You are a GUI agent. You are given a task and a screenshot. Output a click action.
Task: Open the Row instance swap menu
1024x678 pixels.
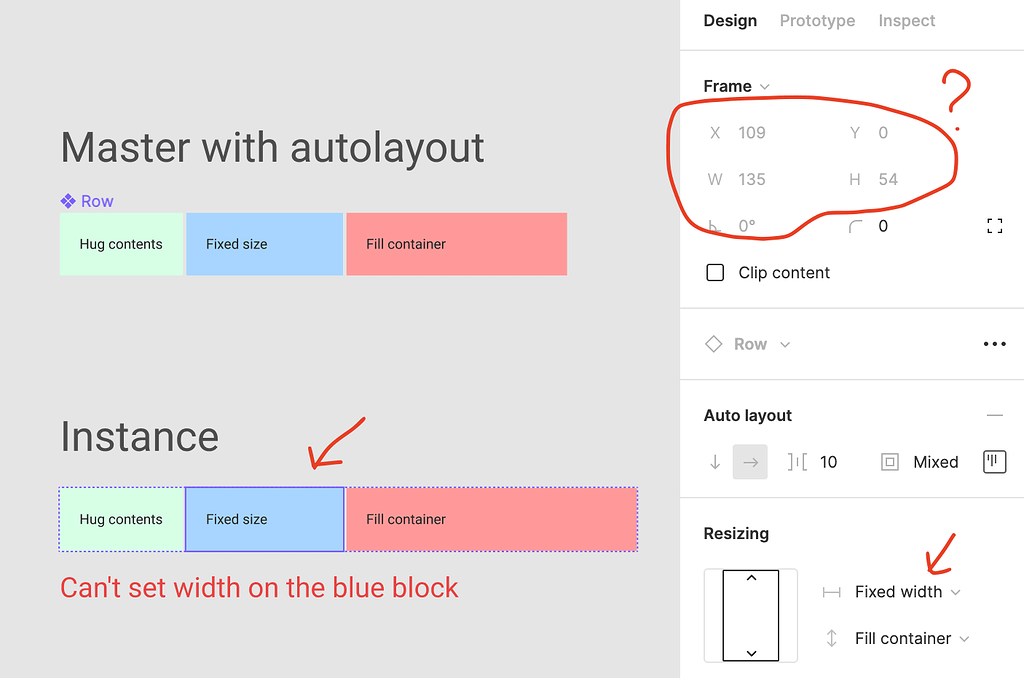pos(761,344)
